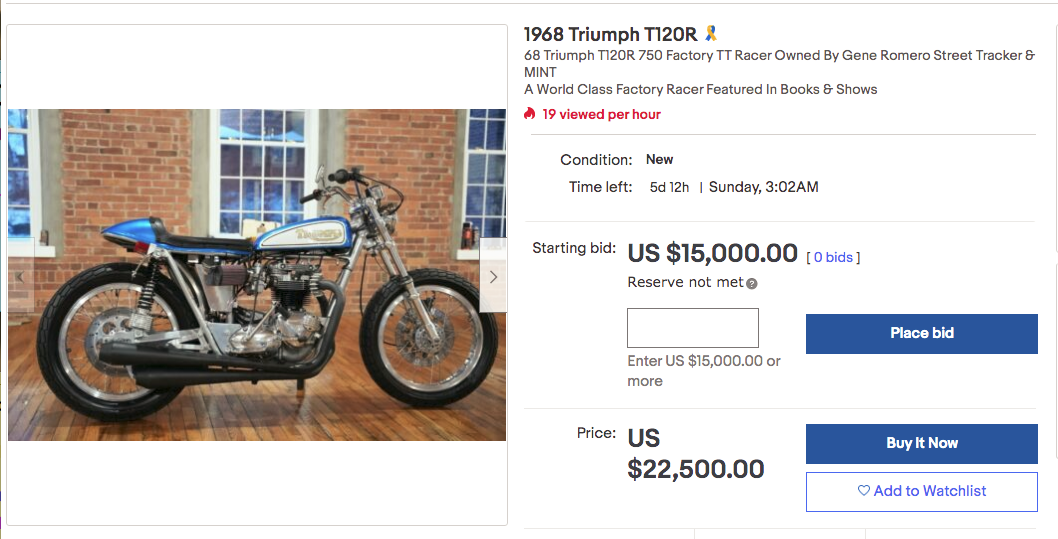This screenshot has height=539, width=1058.
Task: Click the next image arrow on the photo
Action: (493, 277)
